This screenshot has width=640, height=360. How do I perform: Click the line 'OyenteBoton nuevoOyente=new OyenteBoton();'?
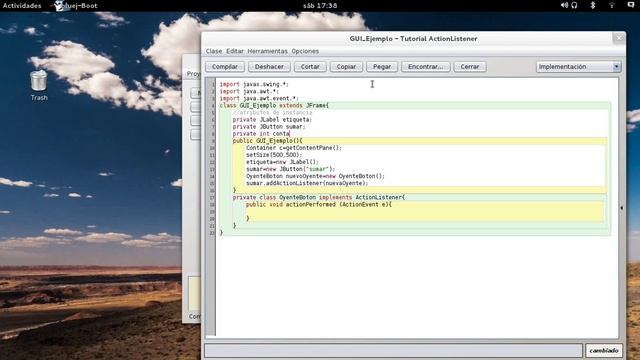[315, 176]
